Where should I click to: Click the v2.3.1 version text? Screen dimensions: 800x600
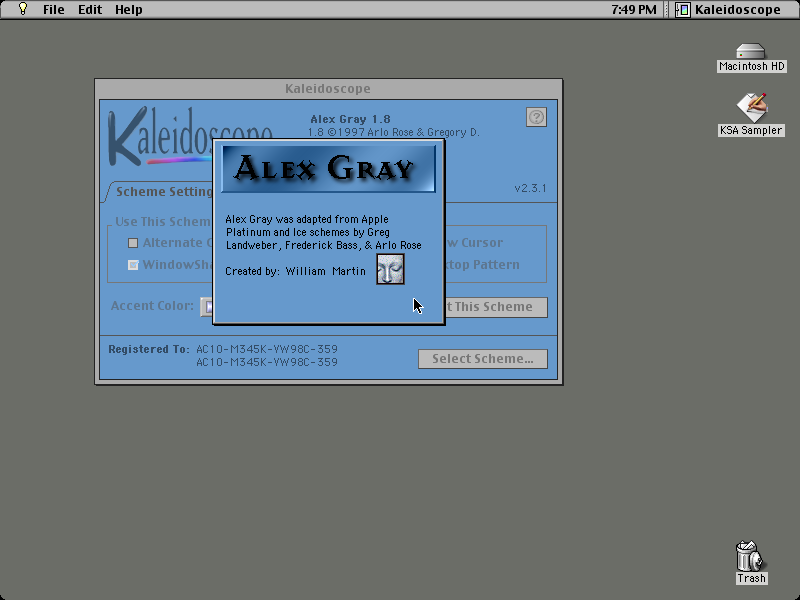pyautogui.click(x=530, y=188)
